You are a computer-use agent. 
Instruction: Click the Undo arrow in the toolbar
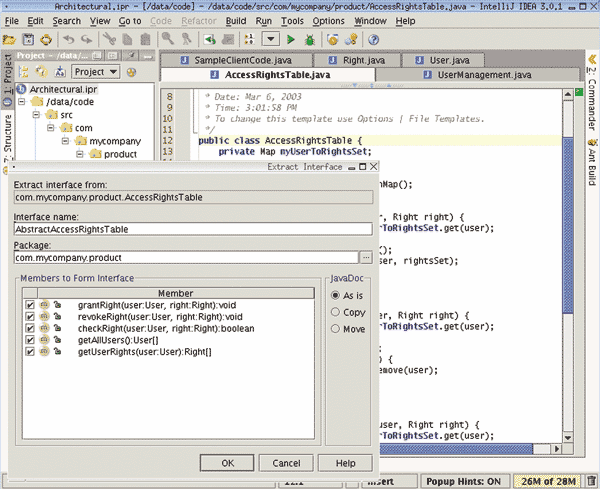pyautogui.click(x=67, y=40)
